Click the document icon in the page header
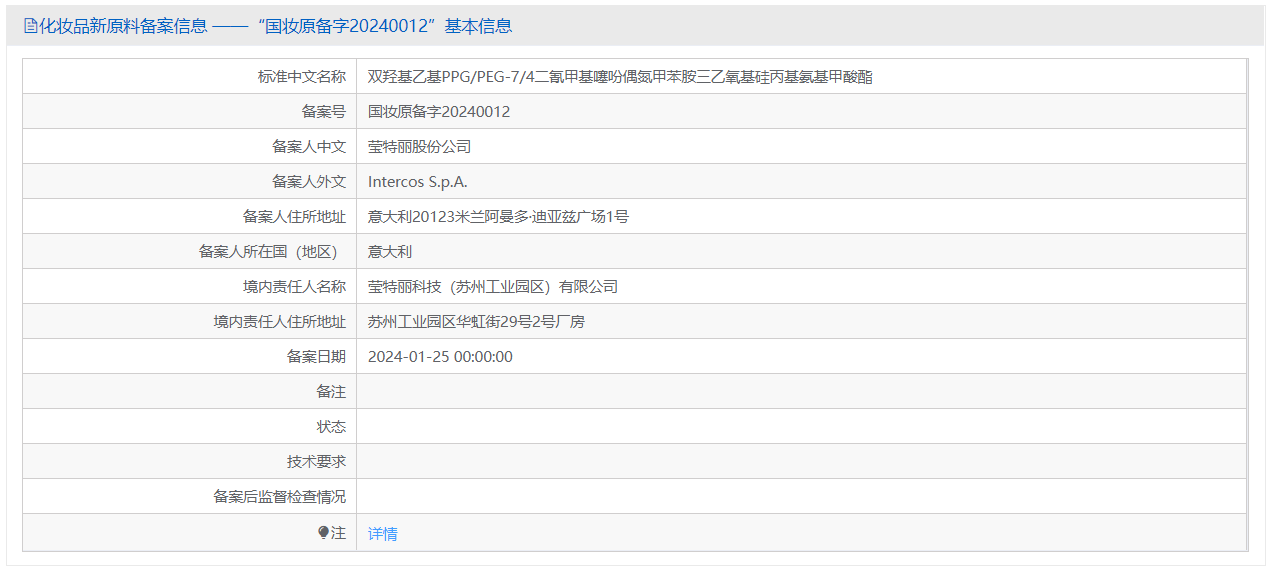The height and width of the screenshot is (571, 1273). (x=30, y=26)
